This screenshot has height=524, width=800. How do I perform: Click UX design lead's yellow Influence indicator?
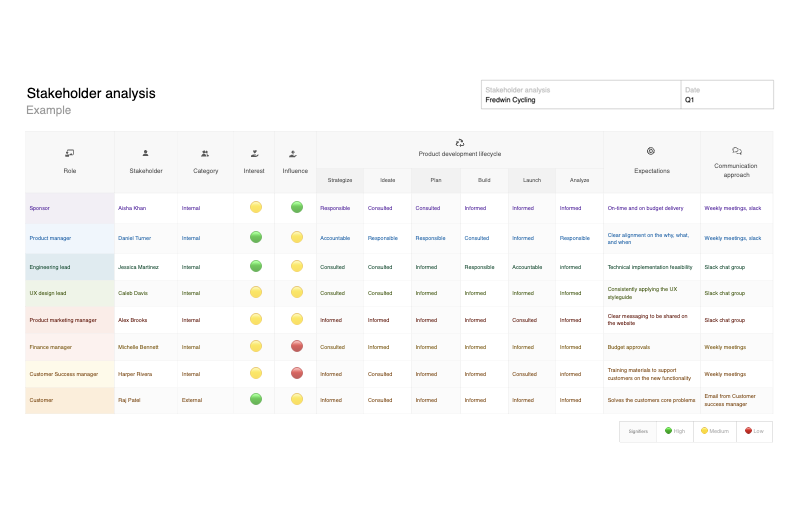point(297,292)
